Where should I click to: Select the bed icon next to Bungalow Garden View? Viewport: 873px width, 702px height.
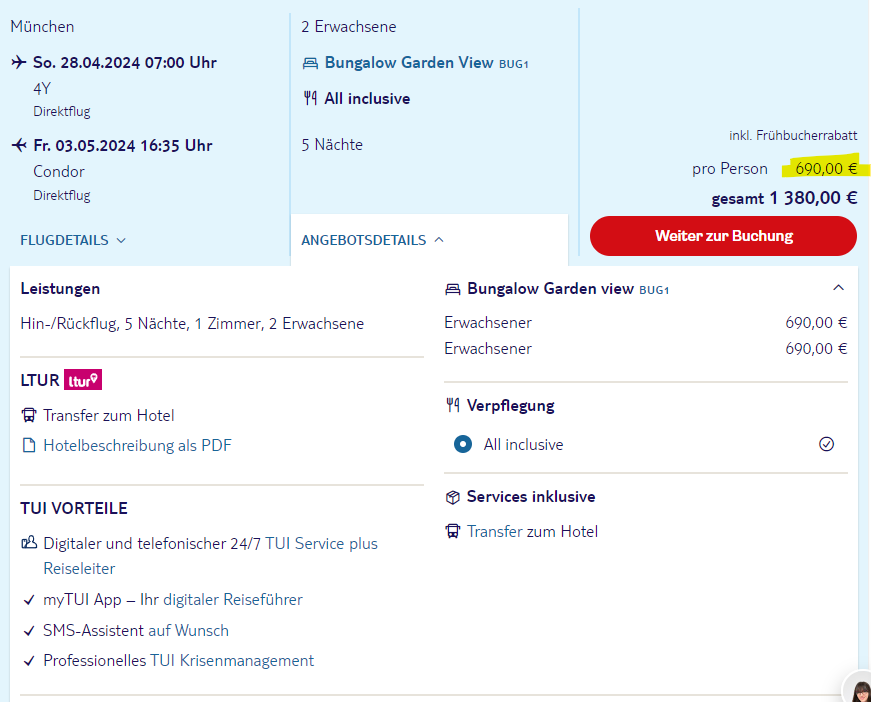[309, 62]
